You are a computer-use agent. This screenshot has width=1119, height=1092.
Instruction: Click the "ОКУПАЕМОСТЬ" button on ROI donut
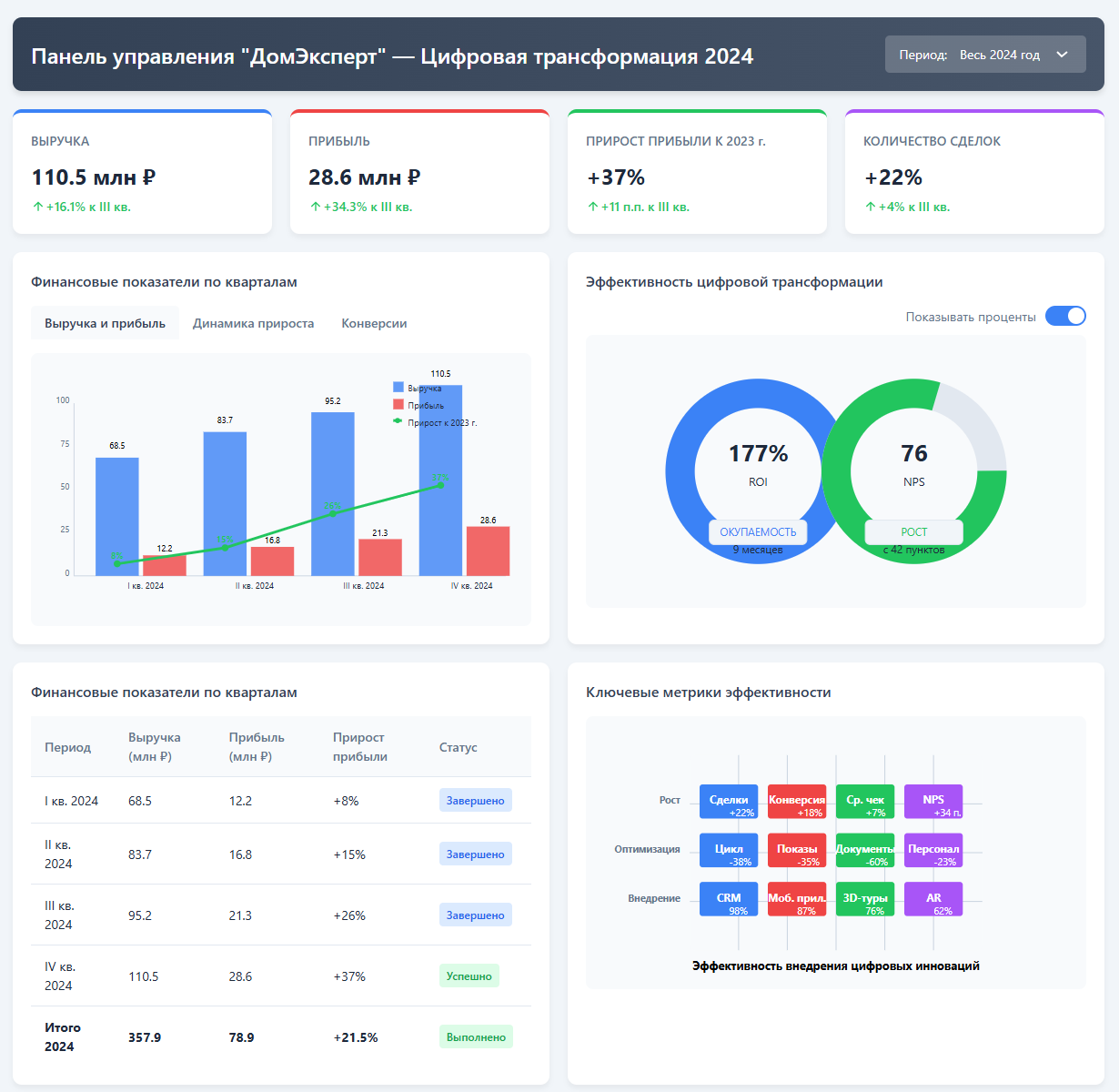point(758,531)
